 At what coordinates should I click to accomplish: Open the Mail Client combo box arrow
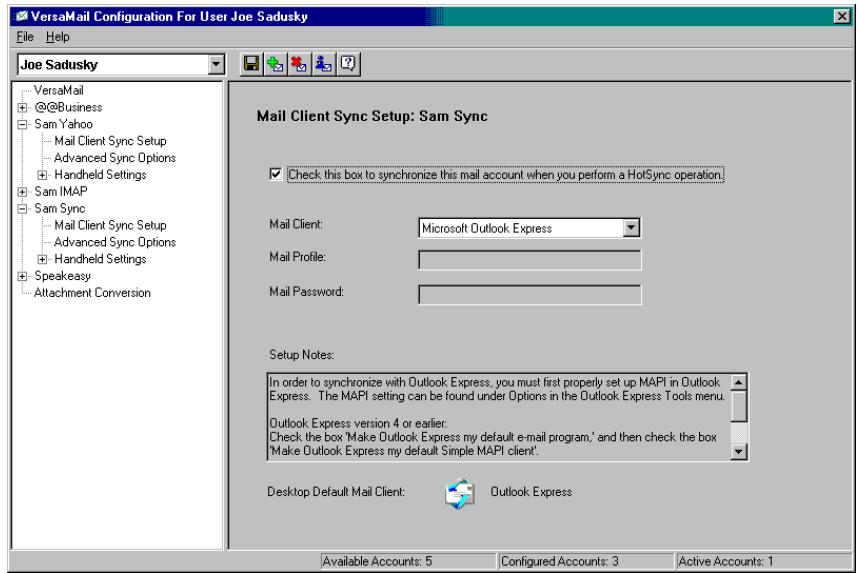[631, 228]
